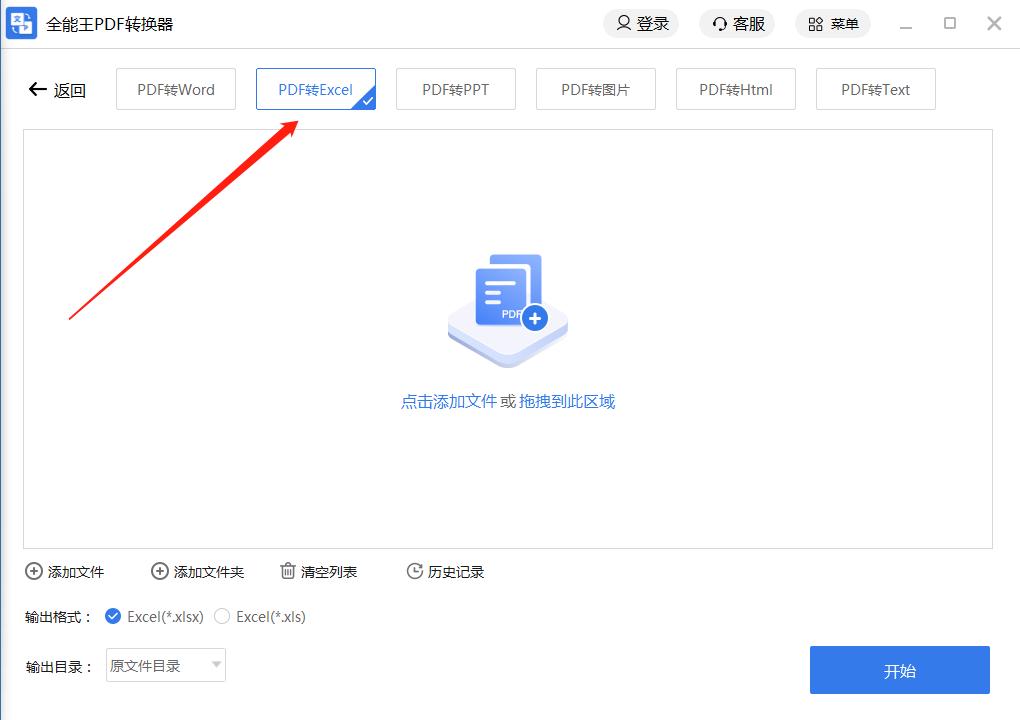Switch to PDF转PPT tab
This screenshot has width=1020, height=720.
456,89
